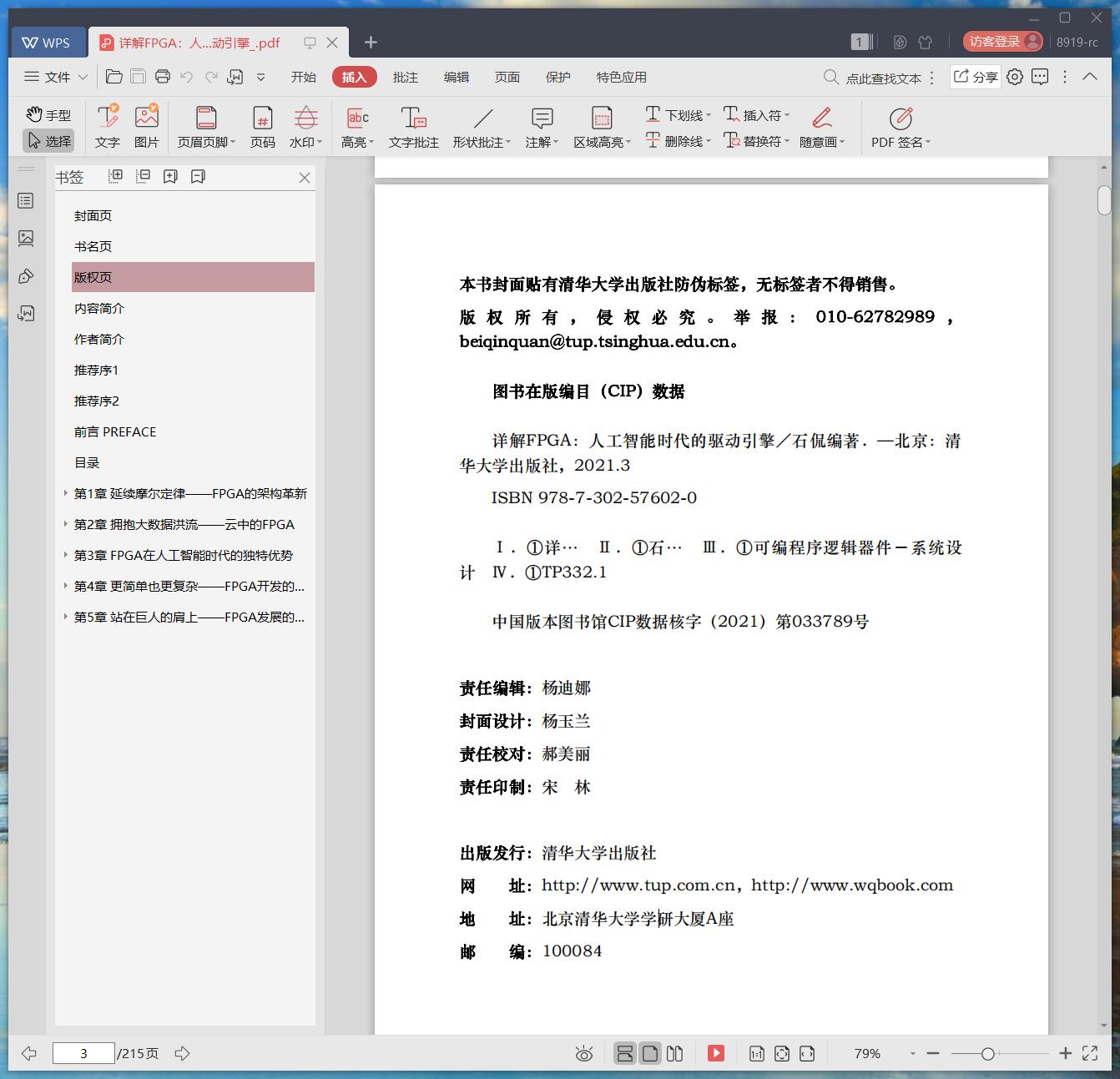The height and width of the screenshot is (1079, 1120).
Task: Click the redo arrow
Action: click(211, 77)
